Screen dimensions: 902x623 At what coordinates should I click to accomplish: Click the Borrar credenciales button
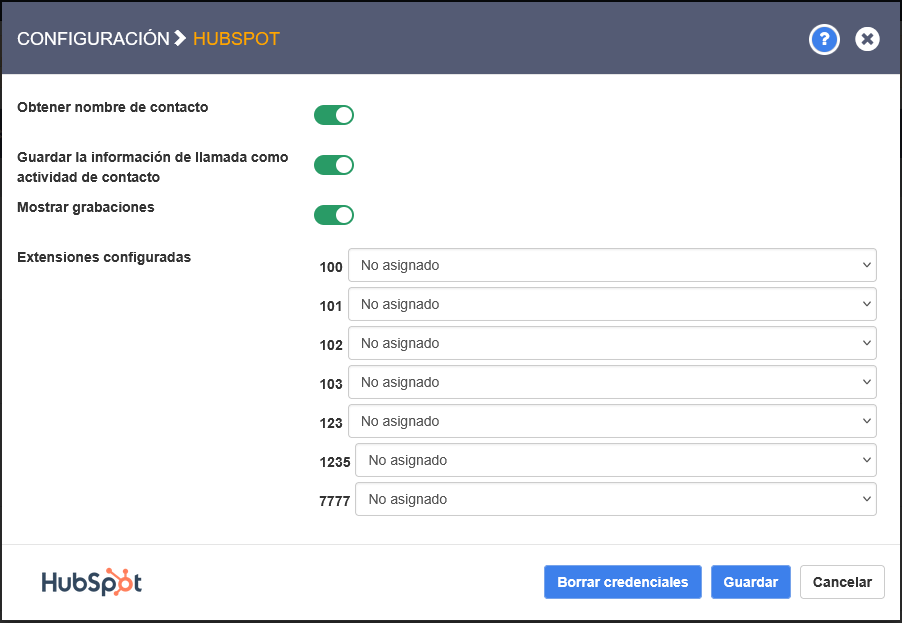click(622, 582)
